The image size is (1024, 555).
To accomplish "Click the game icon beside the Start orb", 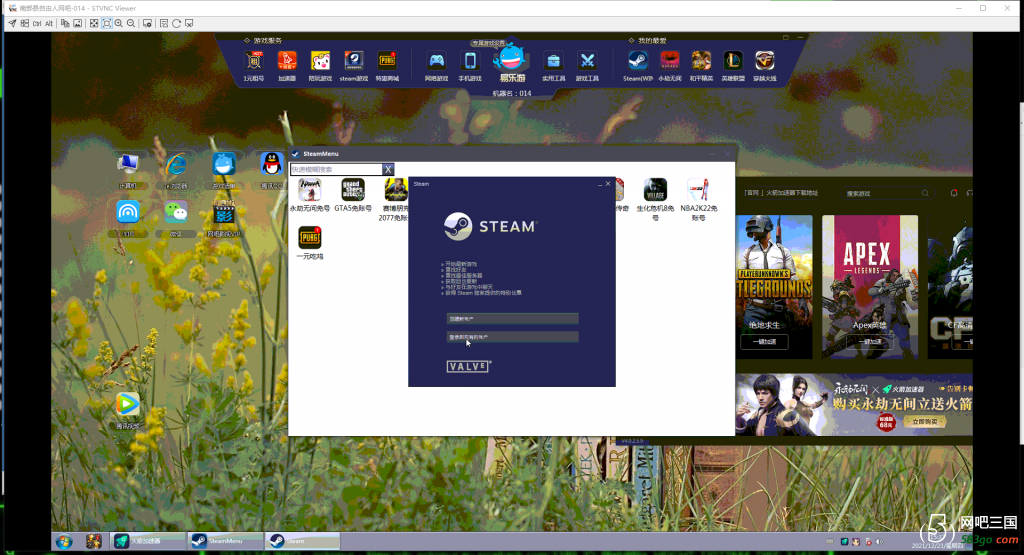I will pyautogui.click(x=93, y=541).
